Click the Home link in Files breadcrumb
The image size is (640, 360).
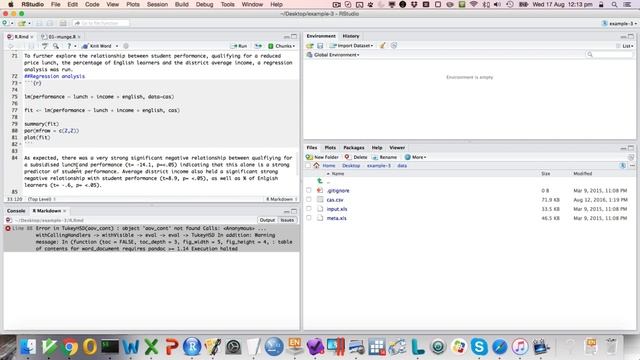[329, 166]
